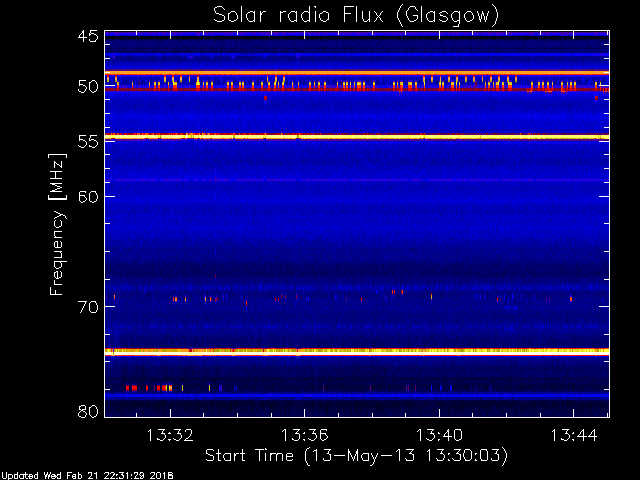
Task: Click the '50' frequency tick label
Action: pyautogui.click(x=88, y=87)
